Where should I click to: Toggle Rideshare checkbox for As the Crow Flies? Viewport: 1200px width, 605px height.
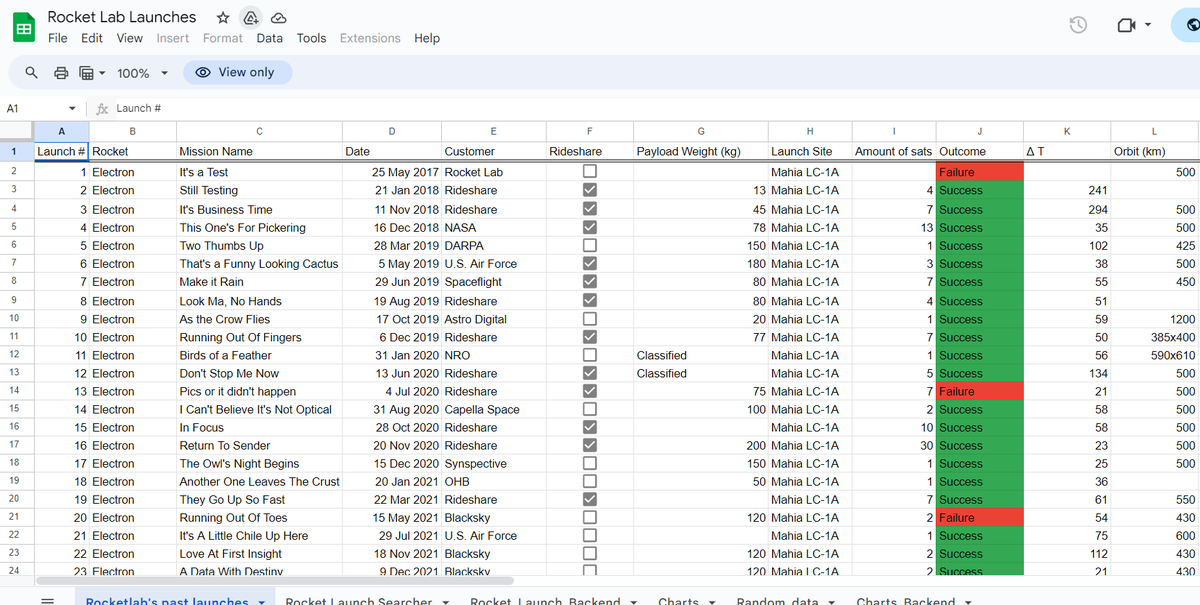(589, 319)
